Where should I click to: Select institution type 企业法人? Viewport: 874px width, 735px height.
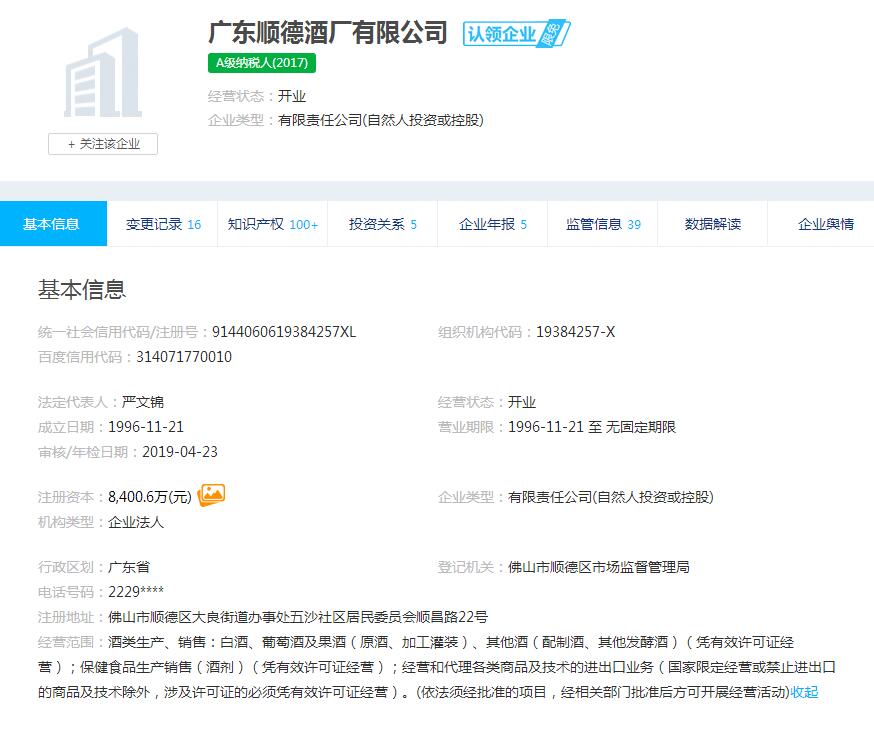(136, 522)
